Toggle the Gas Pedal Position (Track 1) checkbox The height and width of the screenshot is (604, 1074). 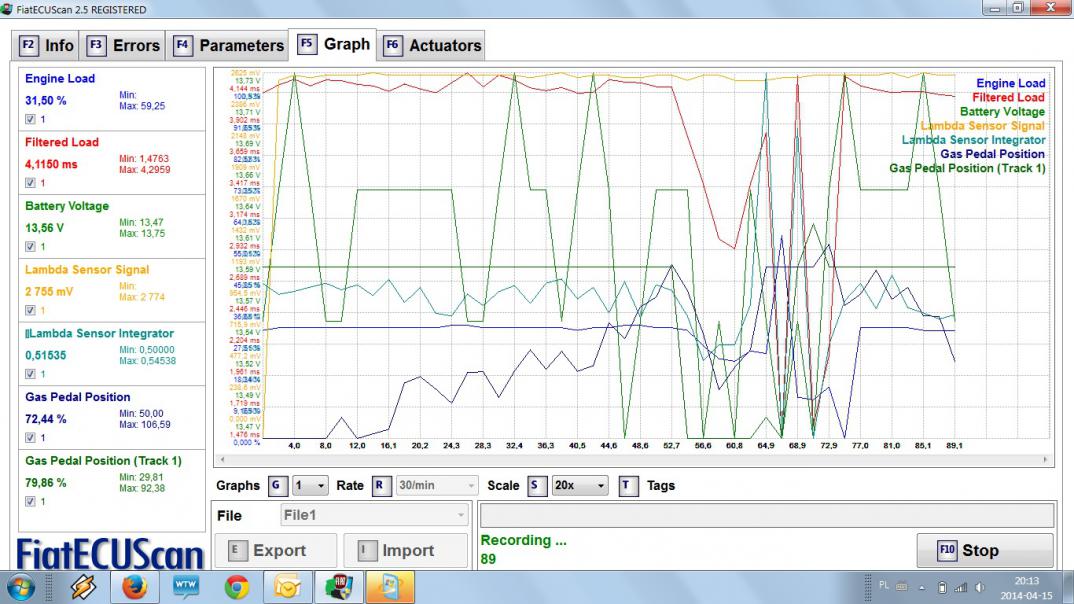30,501
